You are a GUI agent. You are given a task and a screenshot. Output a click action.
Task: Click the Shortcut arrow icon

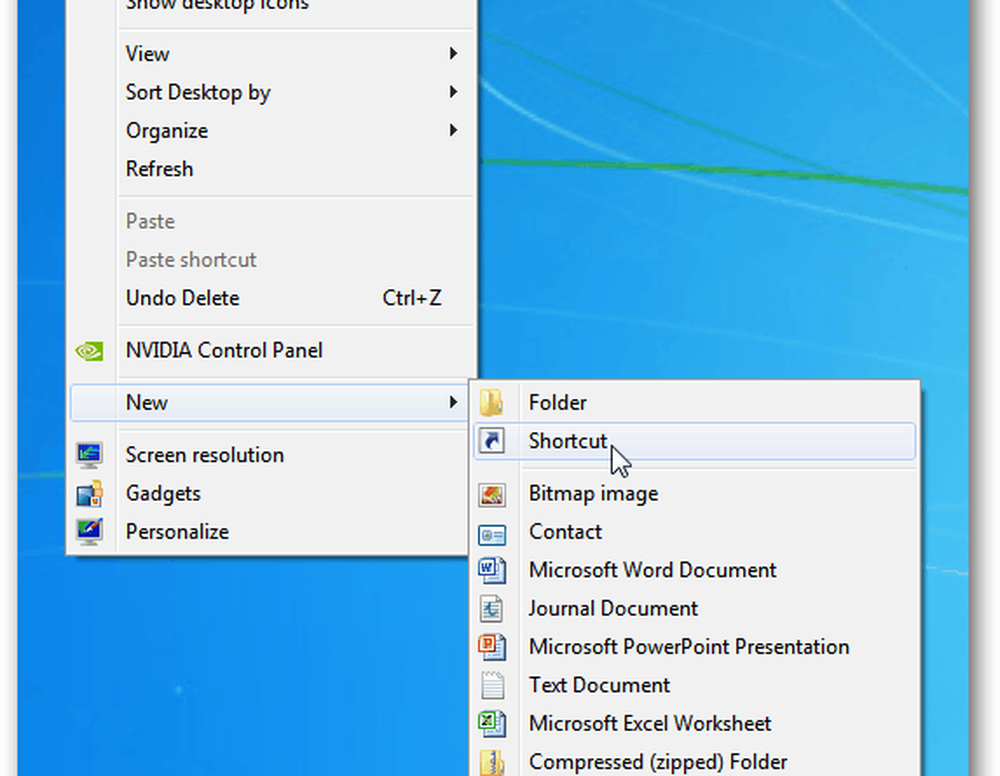coord(492,441)
